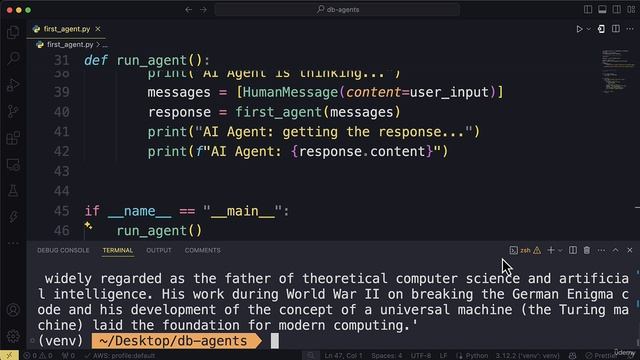The height and width of the screenshot is (360, 640).
Task: Switch to the Debug Console tab
Action: 63,250
